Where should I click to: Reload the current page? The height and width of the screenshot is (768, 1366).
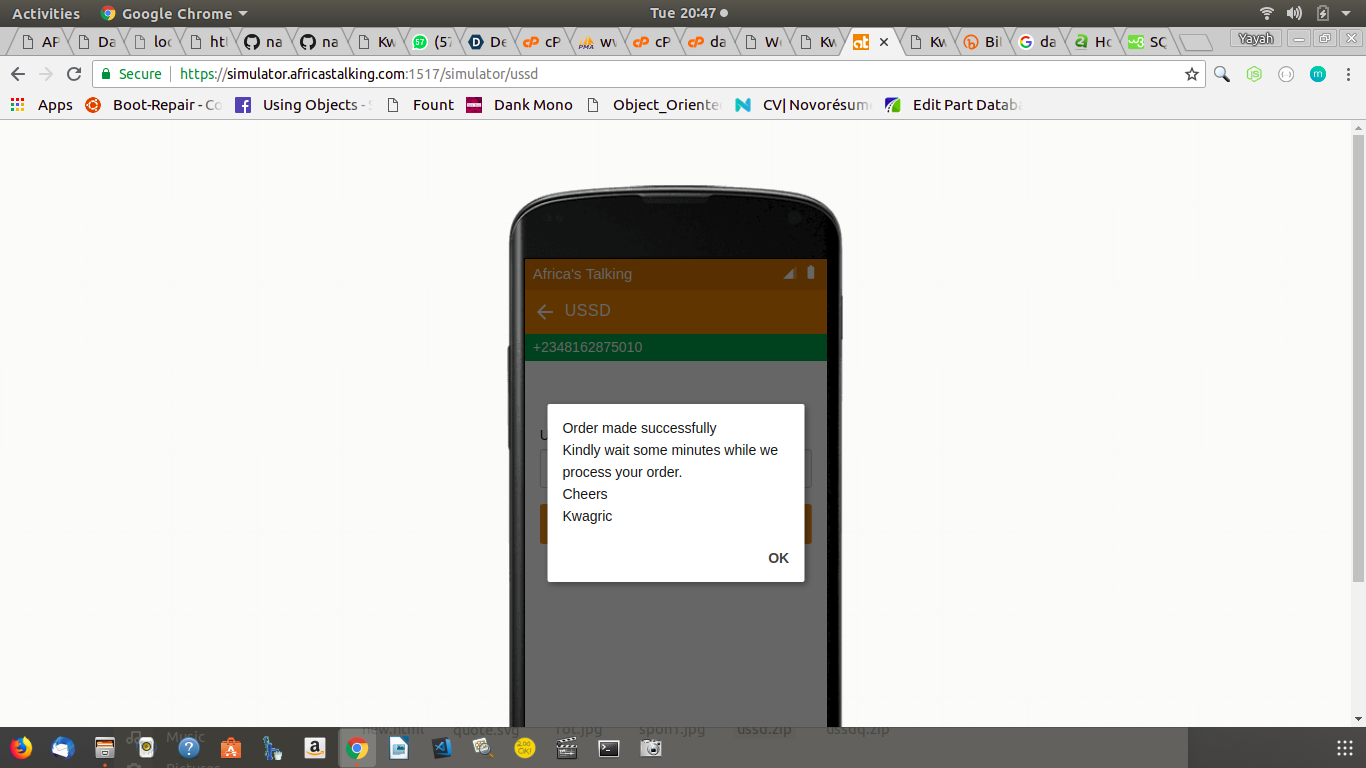(x=74, y=74)
